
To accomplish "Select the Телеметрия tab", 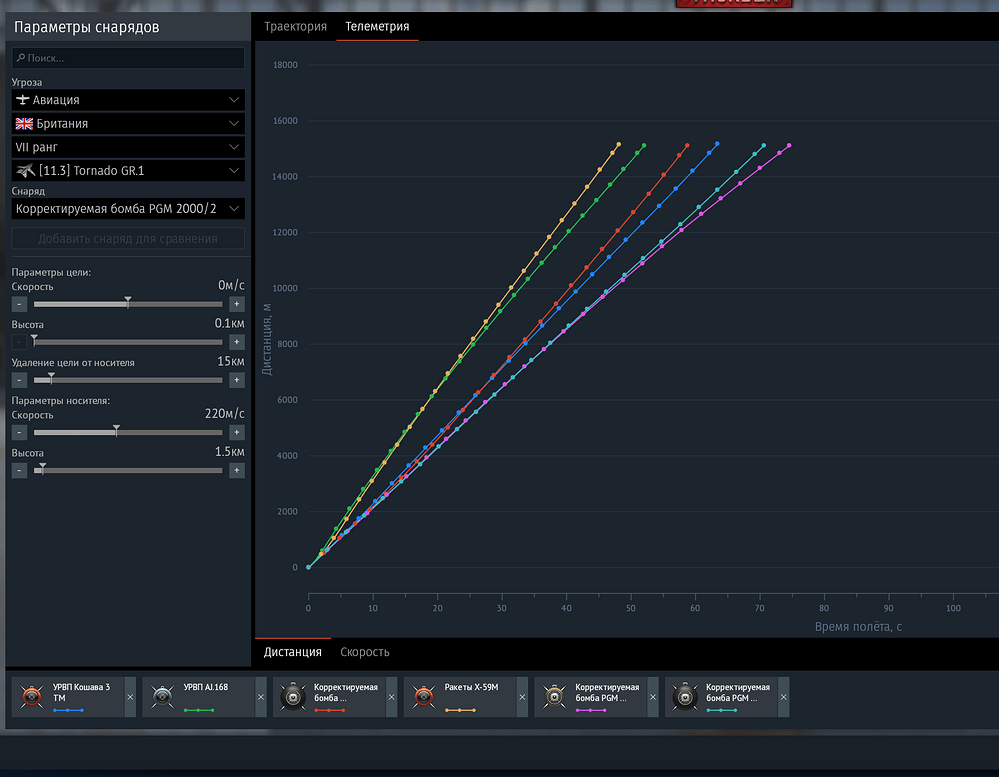I will (x=377, y=27).
